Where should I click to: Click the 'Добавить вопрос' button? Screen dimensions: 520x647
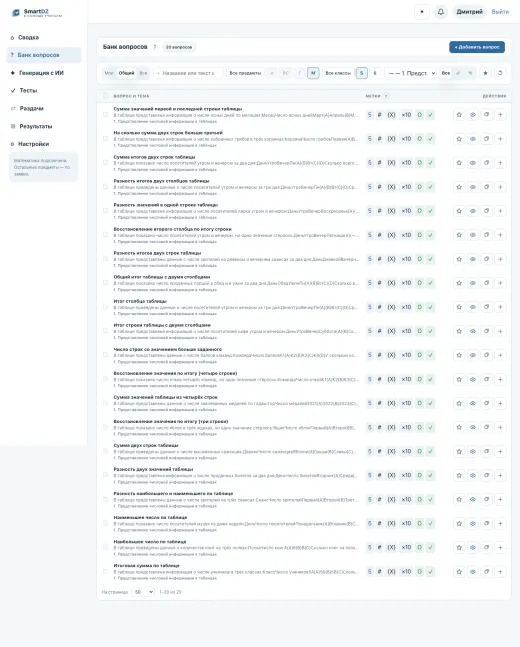477,47
